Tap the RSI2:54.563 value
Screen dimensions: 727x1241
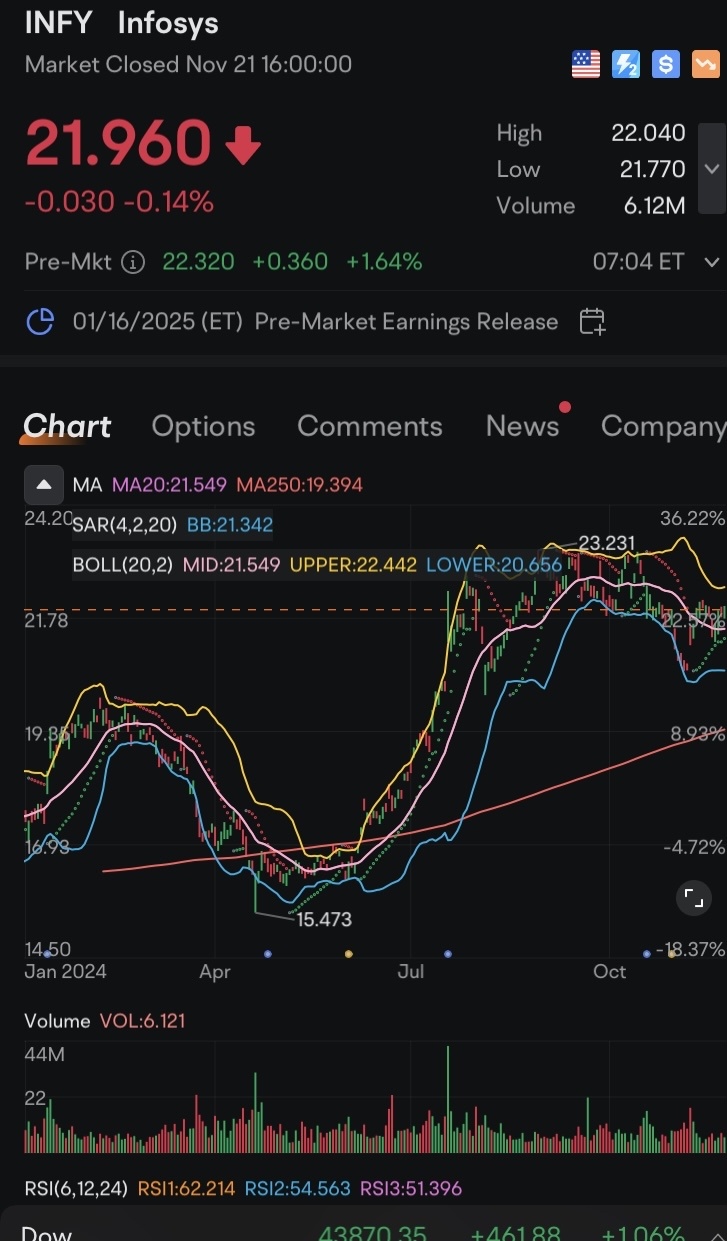tap(299, 1189)
